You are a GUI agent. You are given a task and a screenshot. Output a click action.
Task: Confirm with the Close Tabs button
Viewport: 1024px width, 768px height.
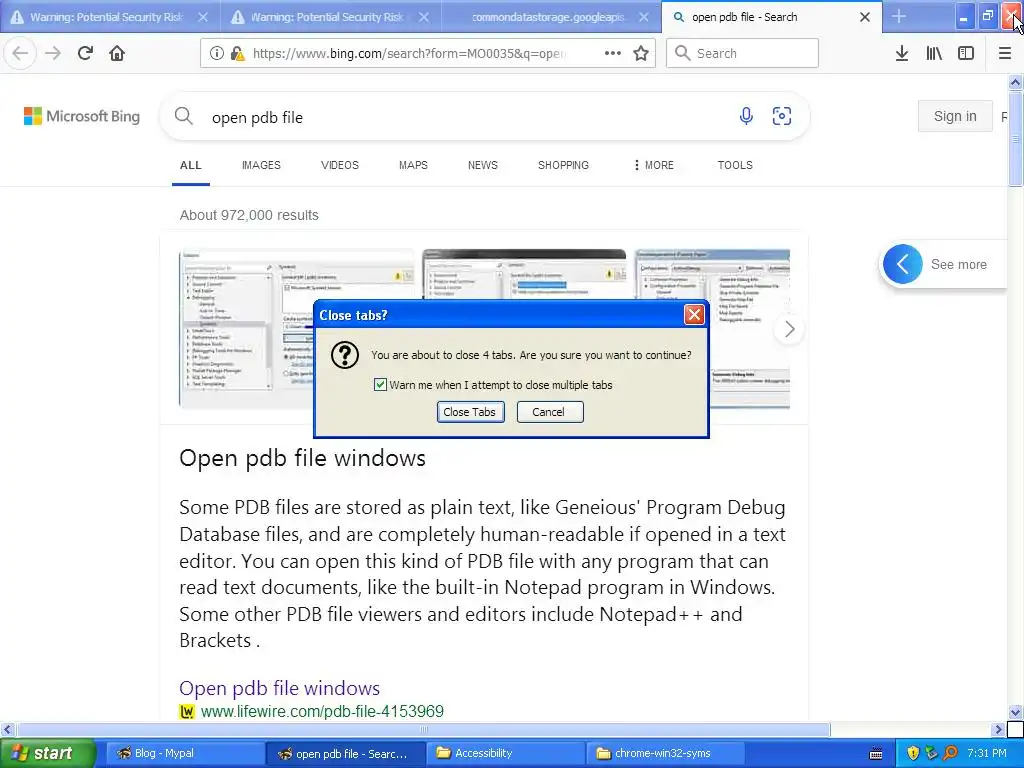[x=470, y=412]
